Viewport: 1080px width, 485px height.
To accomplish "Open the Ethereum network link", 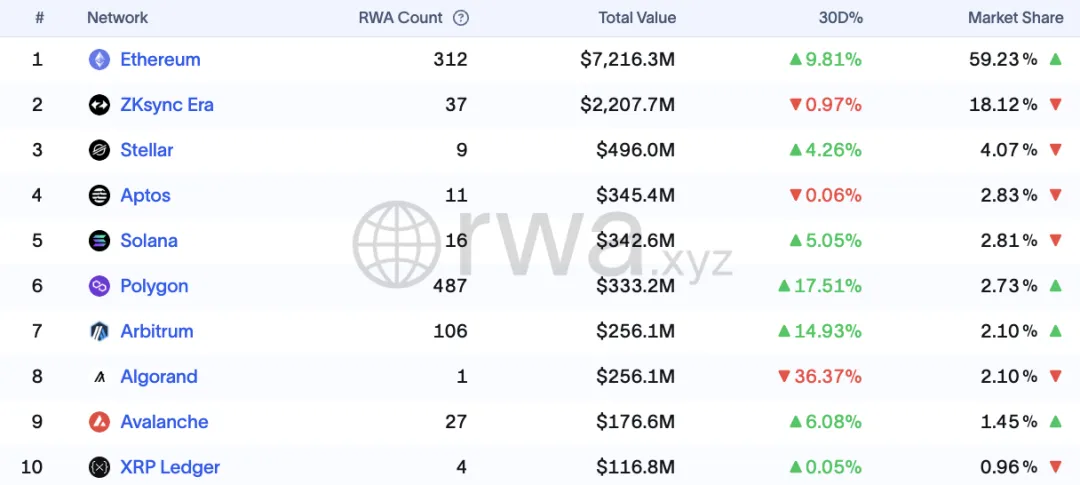I will click(160, 60).
